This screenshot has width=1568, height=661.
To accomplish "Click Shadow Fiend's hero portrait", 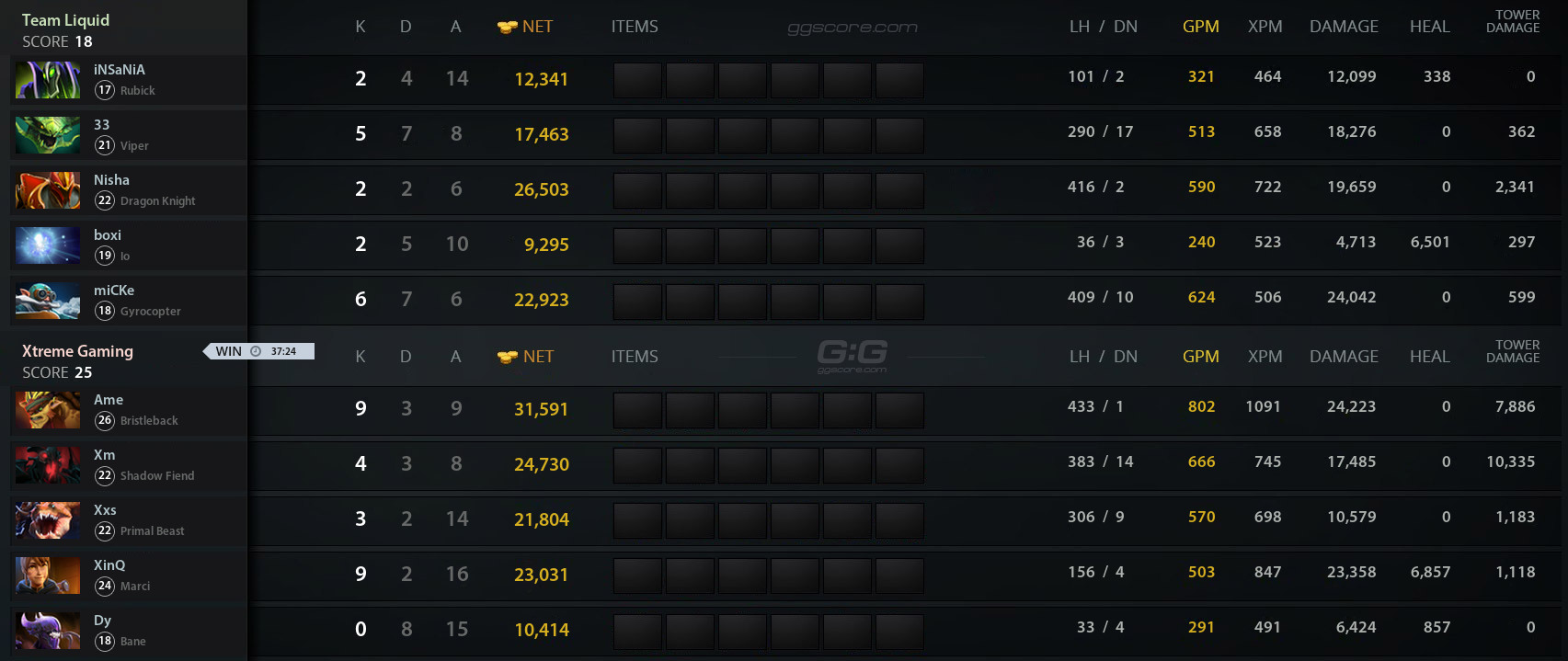I will pyautogui.click(x=47, y=465).
